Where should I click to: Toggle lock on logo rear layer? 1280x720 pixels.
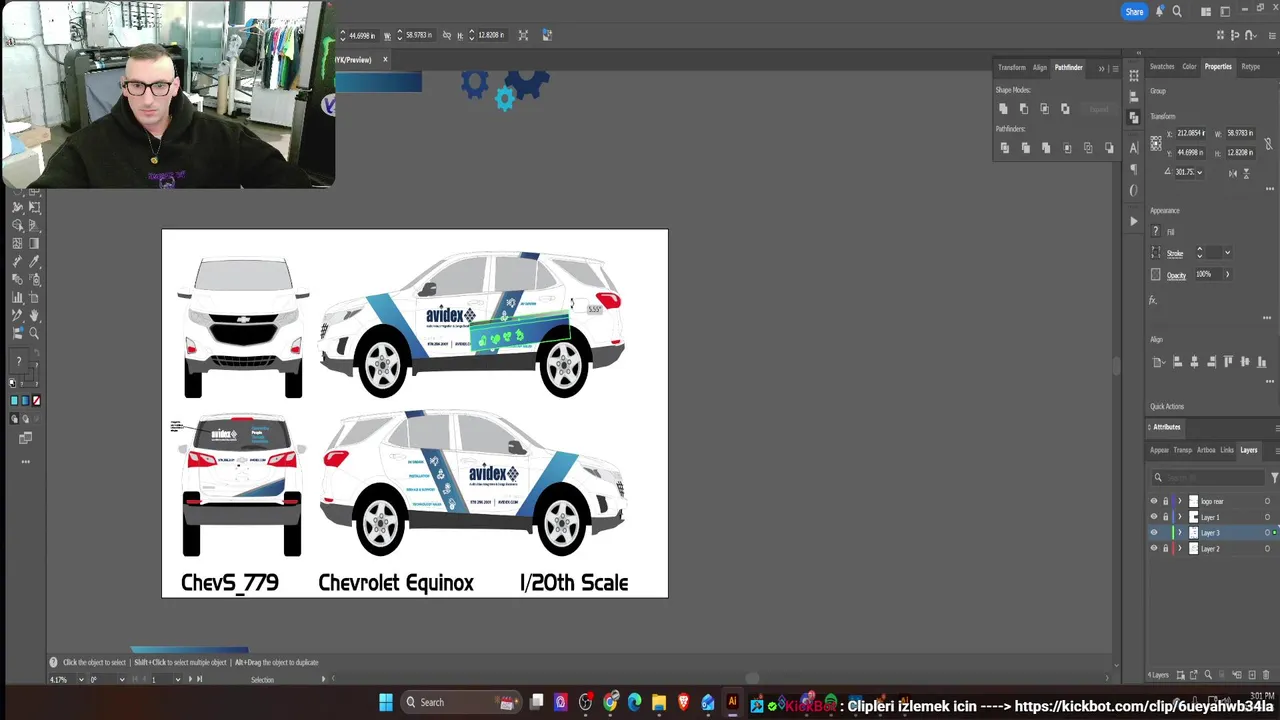(1165, 501)
